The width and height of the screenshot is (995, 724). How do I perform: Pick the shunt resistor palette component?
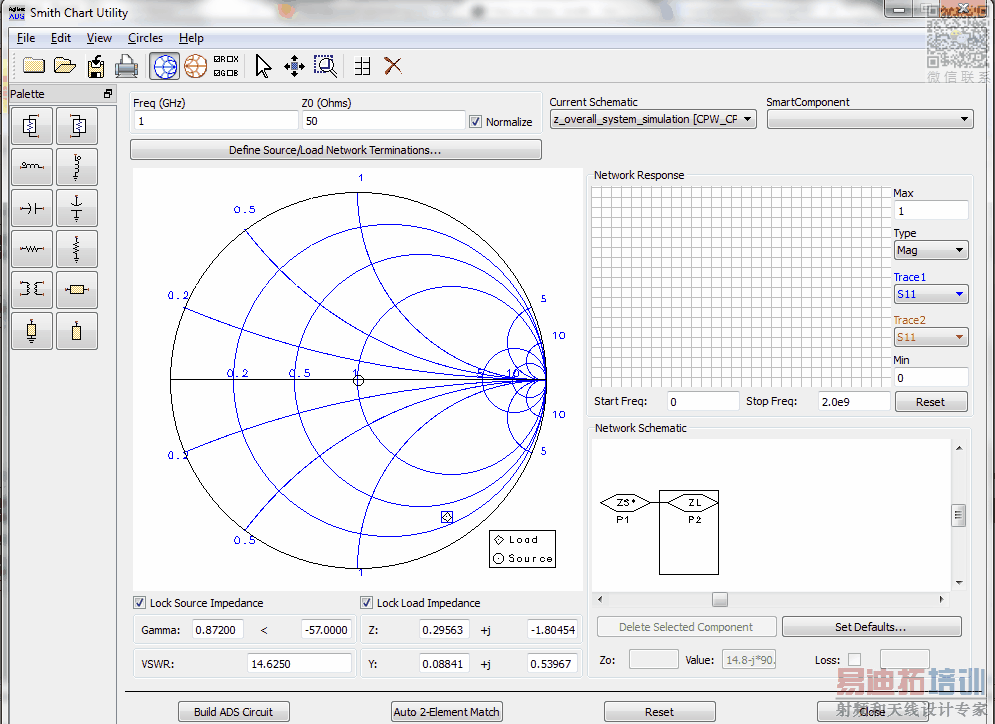(x=77, y=248)
